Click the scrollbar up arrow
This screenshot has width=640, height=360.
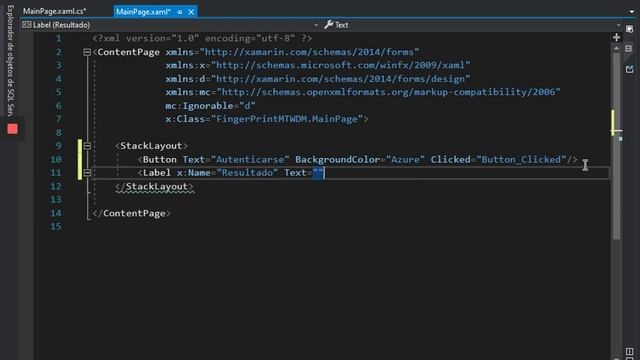pyautogui.click(x=616, y=49)
